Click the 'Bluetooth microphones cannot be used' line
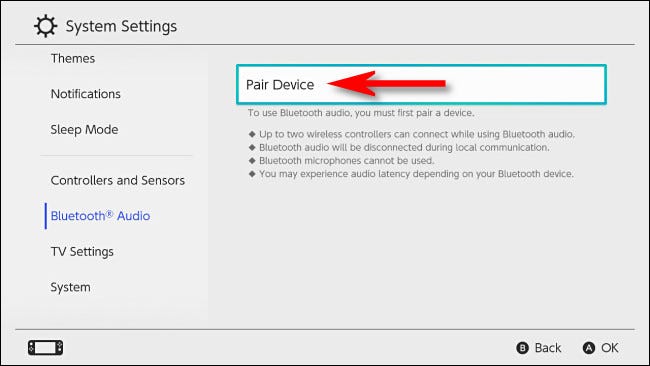The height and width of the screenshot is (366, 650). coord(347,160)
